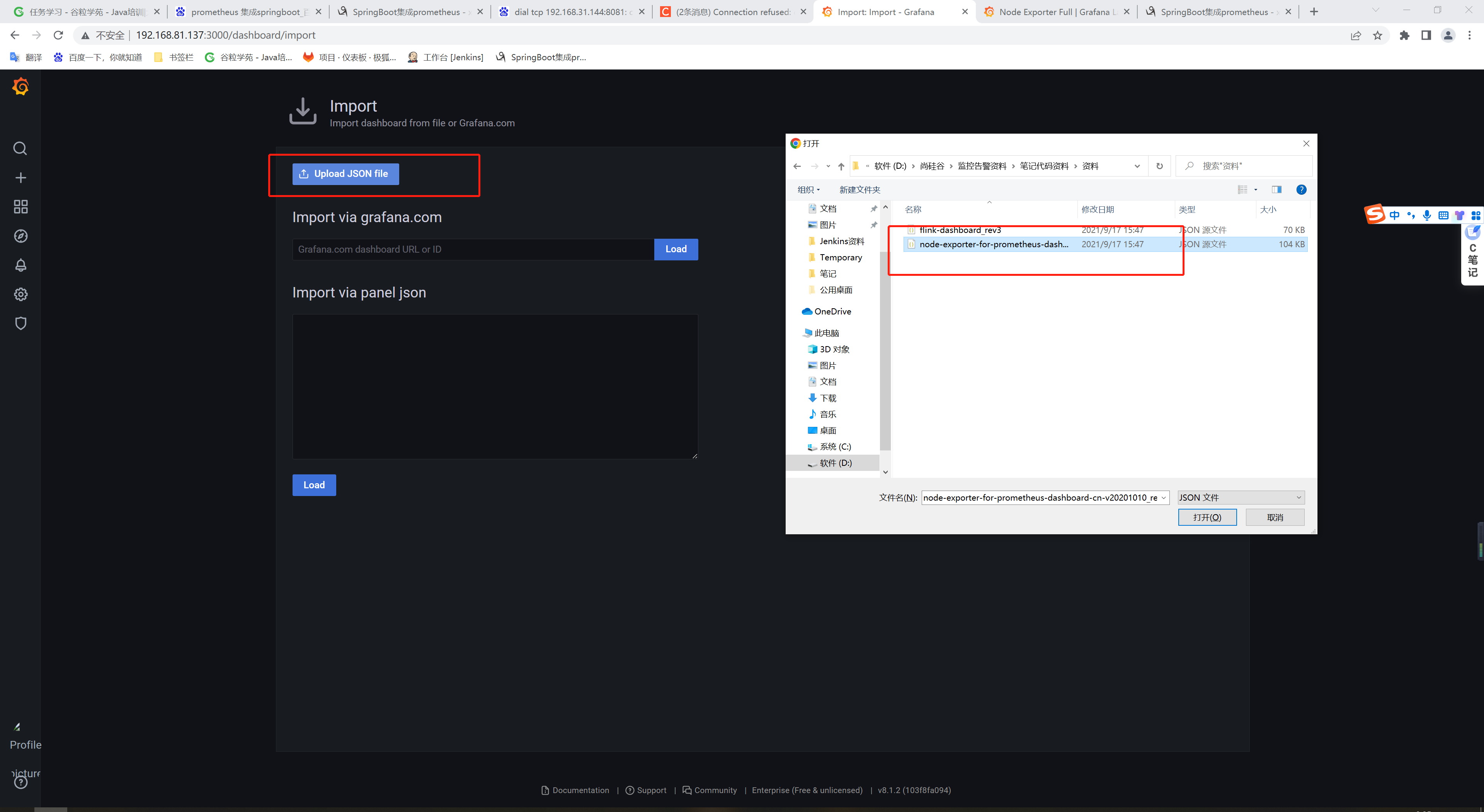Switch to the dial tcp 192.168.31.144 tab
Viewport: 1484px width, 812px height.
[x=572, y=12]
